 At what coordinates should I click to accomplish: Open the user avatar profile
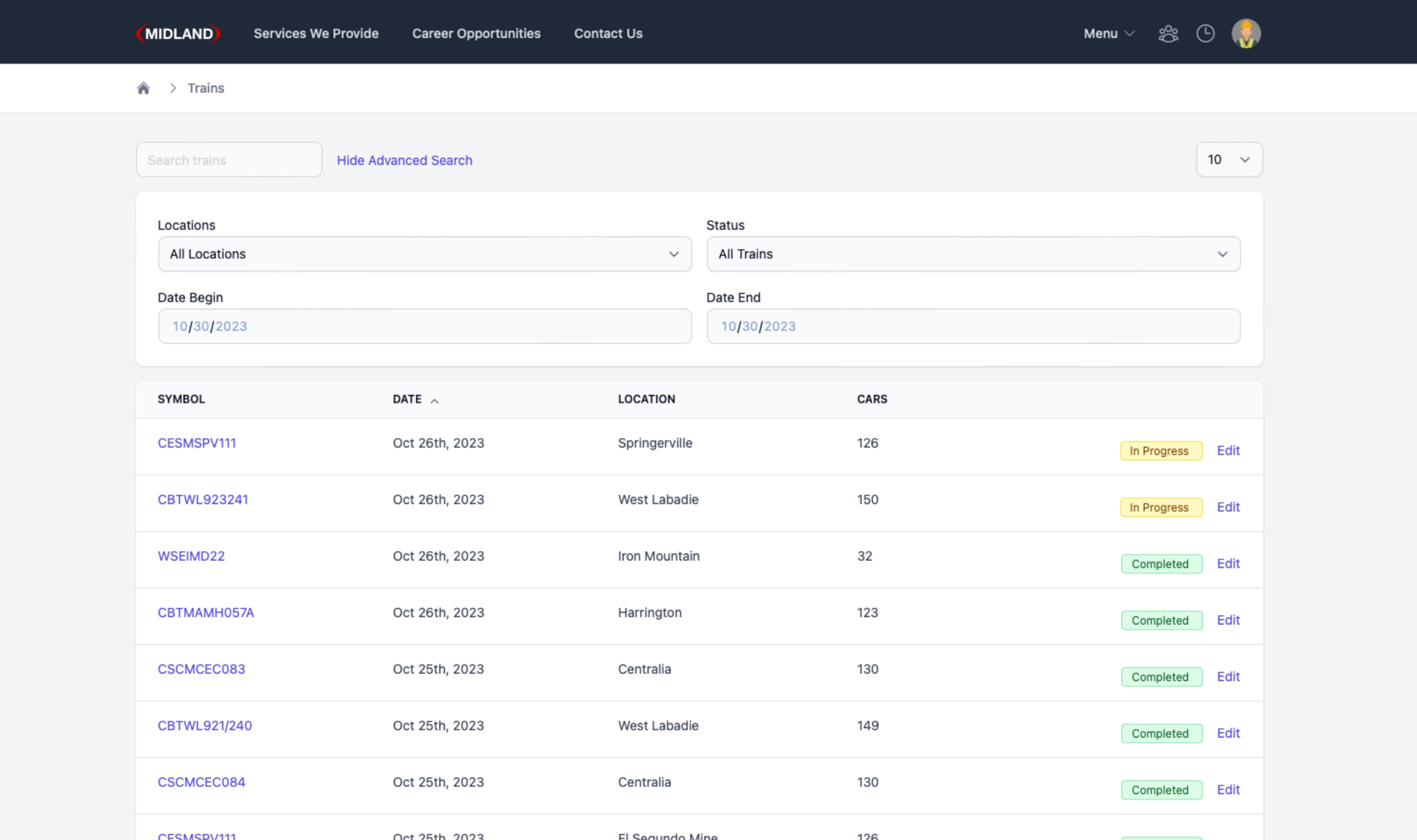point(1246,33)
